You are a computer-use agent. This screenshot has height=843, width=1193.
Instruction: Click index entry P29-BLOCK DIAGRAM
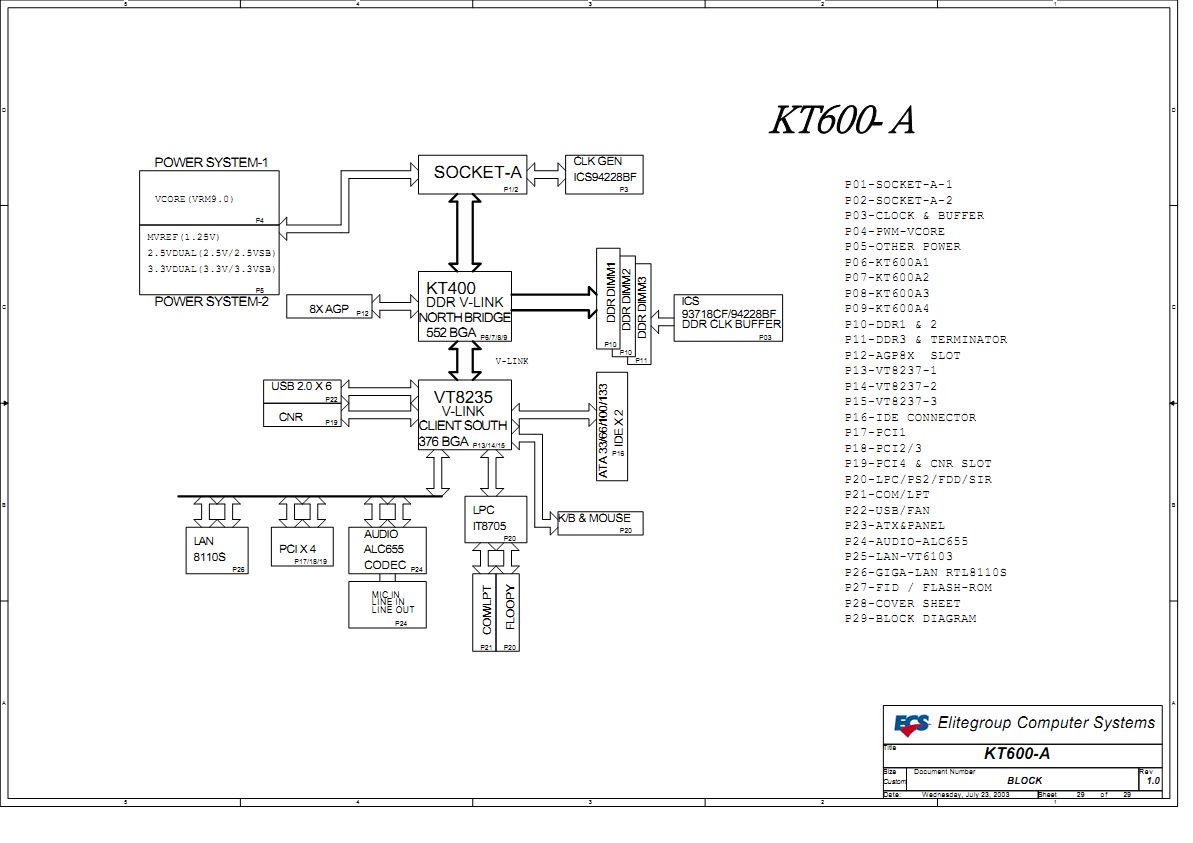point(910,619)
